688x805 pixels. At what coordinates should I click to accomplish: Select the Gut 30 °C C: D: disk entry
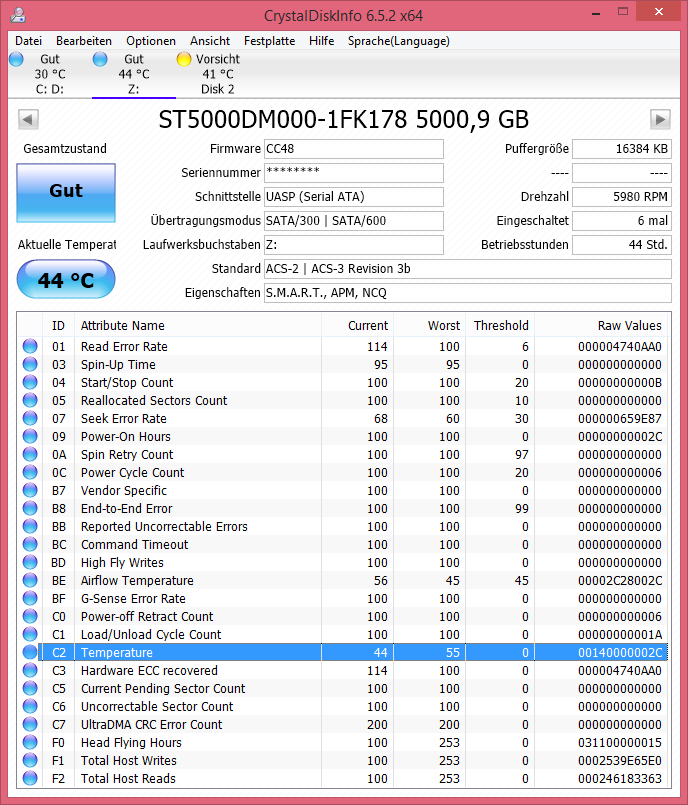(x=50, y=74)
